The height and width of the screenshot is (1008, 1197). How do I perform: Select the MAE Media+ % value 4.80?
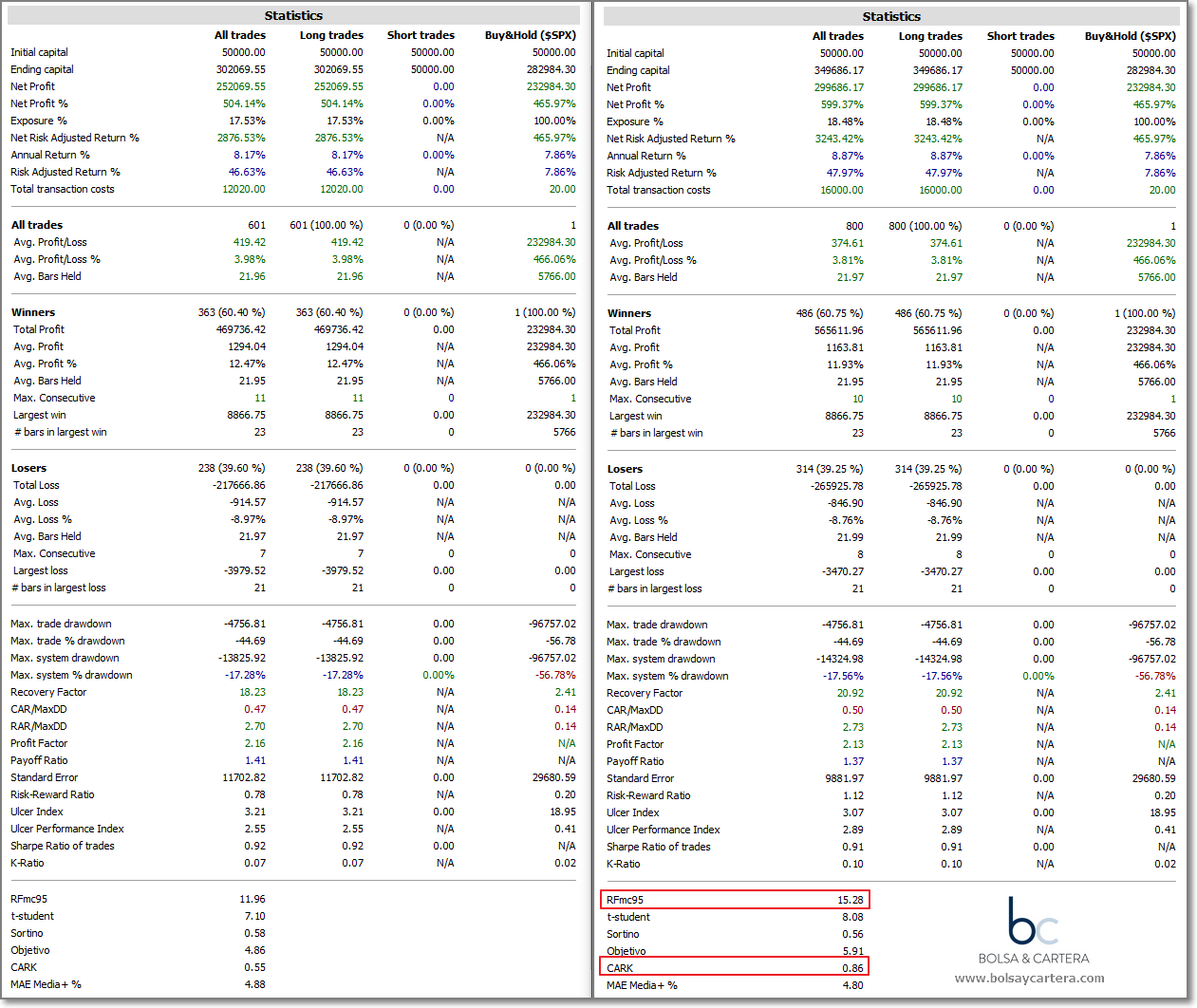click(853, 985)
